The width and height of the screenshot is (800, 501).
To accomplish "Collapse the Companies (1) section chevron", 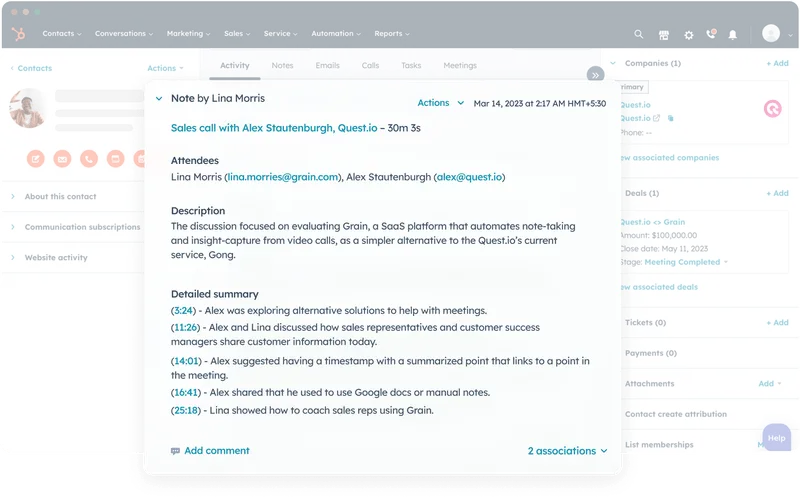I will 613,63.
